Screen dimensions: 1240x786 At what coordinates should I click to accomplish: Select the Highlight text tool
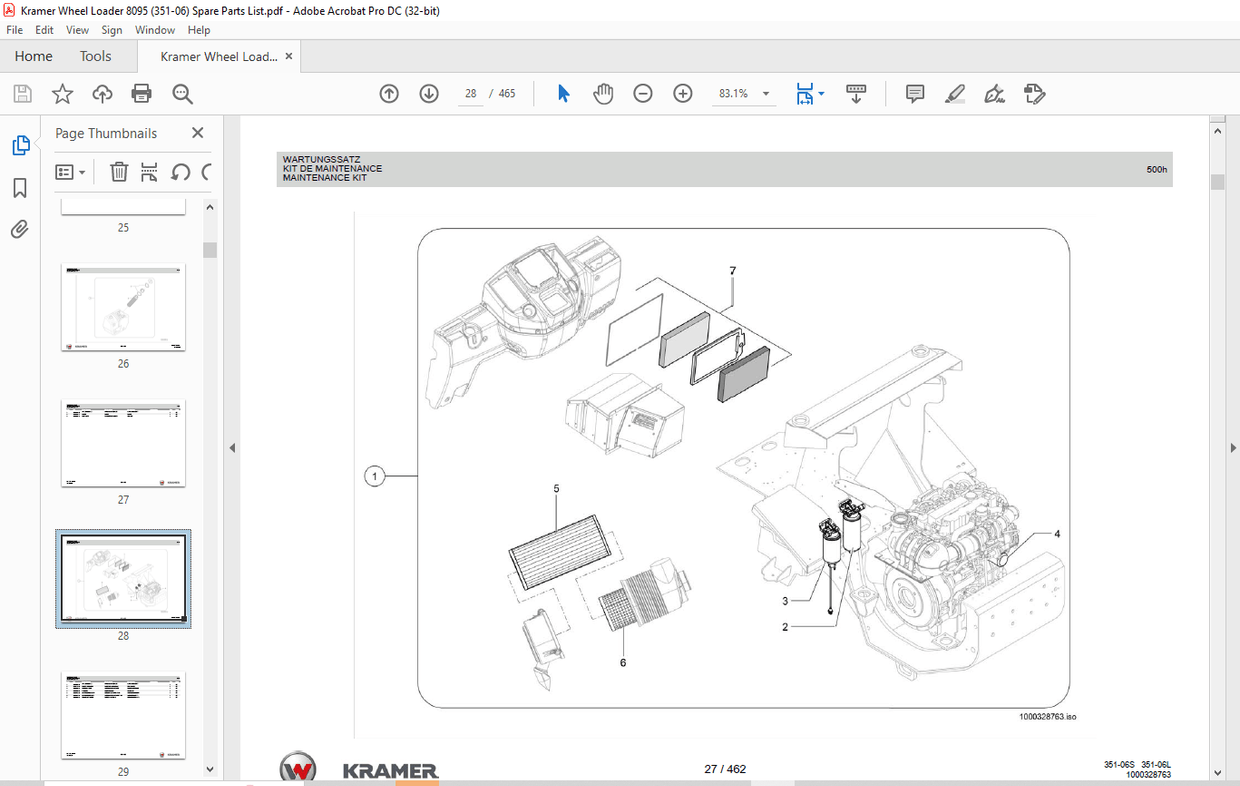click(954, 93)
